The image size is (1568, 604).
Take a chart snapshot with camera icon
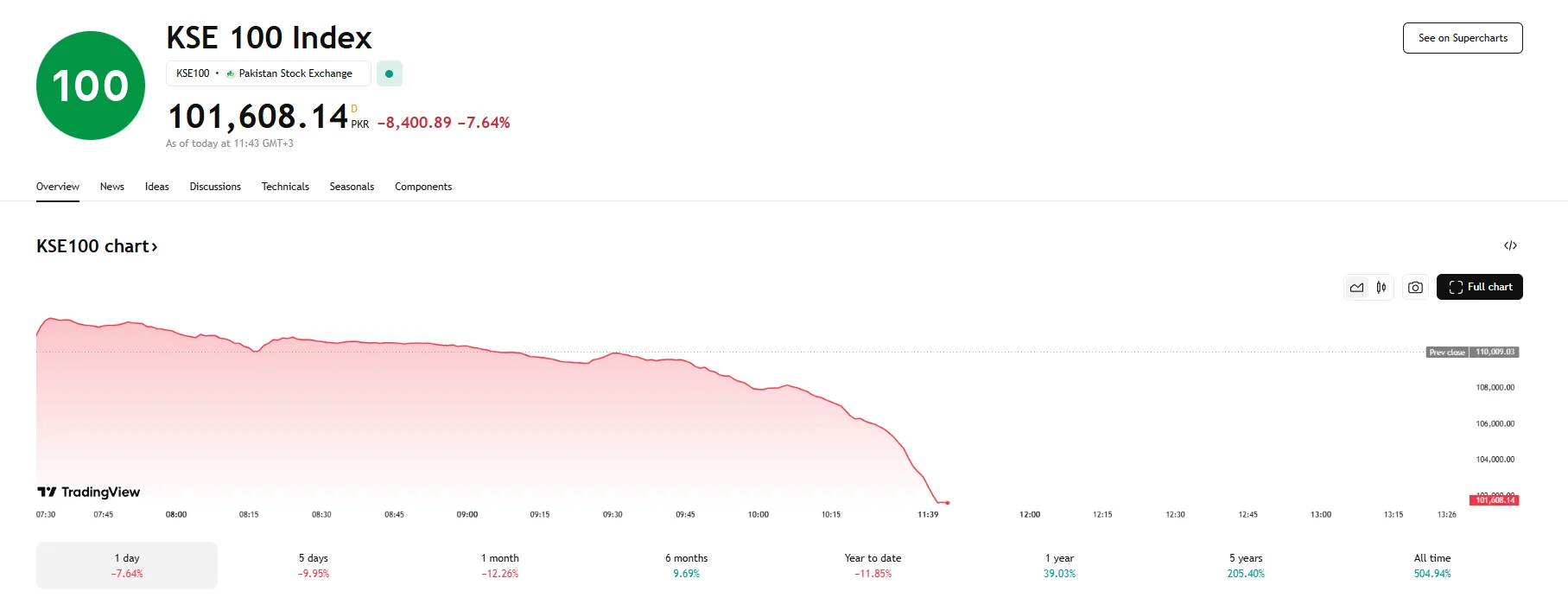click(x=1414, y=286)
